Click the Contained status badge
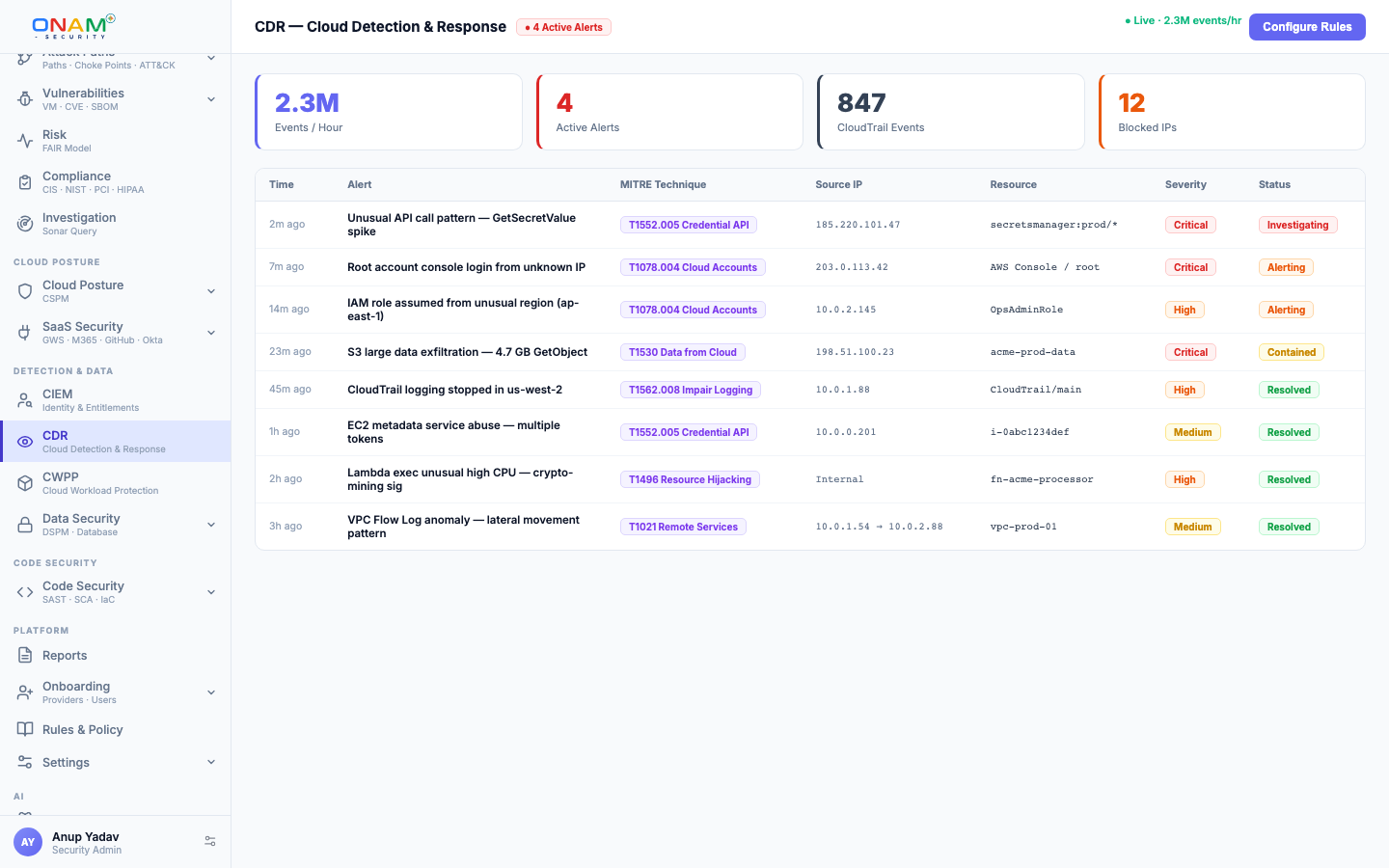The height and width of the screenshot is (868, 1389). (1292, 352)
